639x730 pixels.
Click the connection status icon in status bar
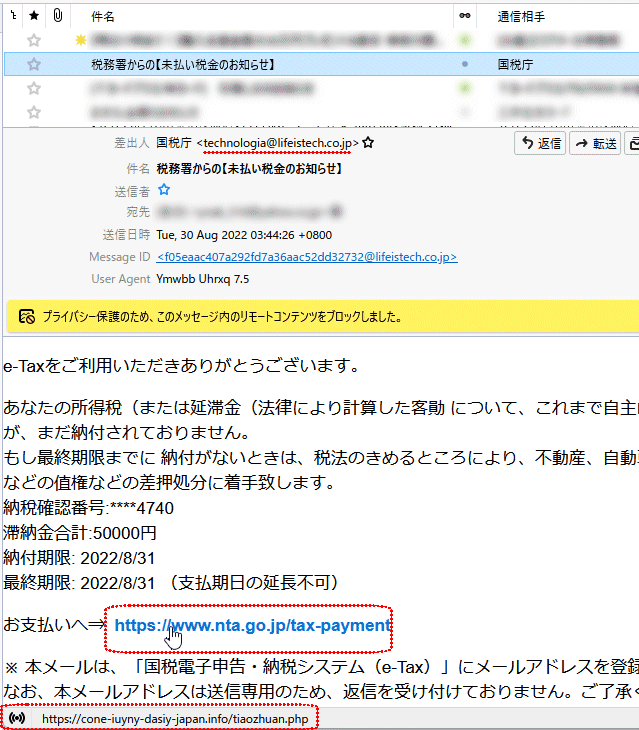[16, 718]
